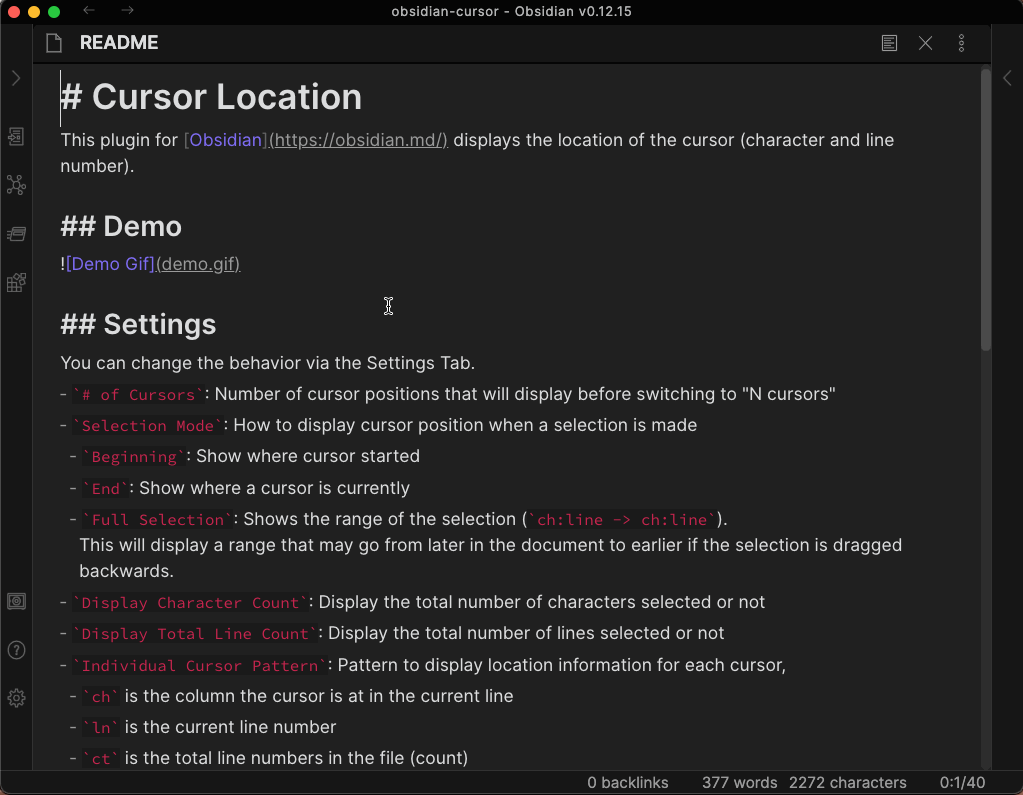The height and width of the screenshot is (795, 1023).
Task: Click the README pane title
Action: (119, 42)
